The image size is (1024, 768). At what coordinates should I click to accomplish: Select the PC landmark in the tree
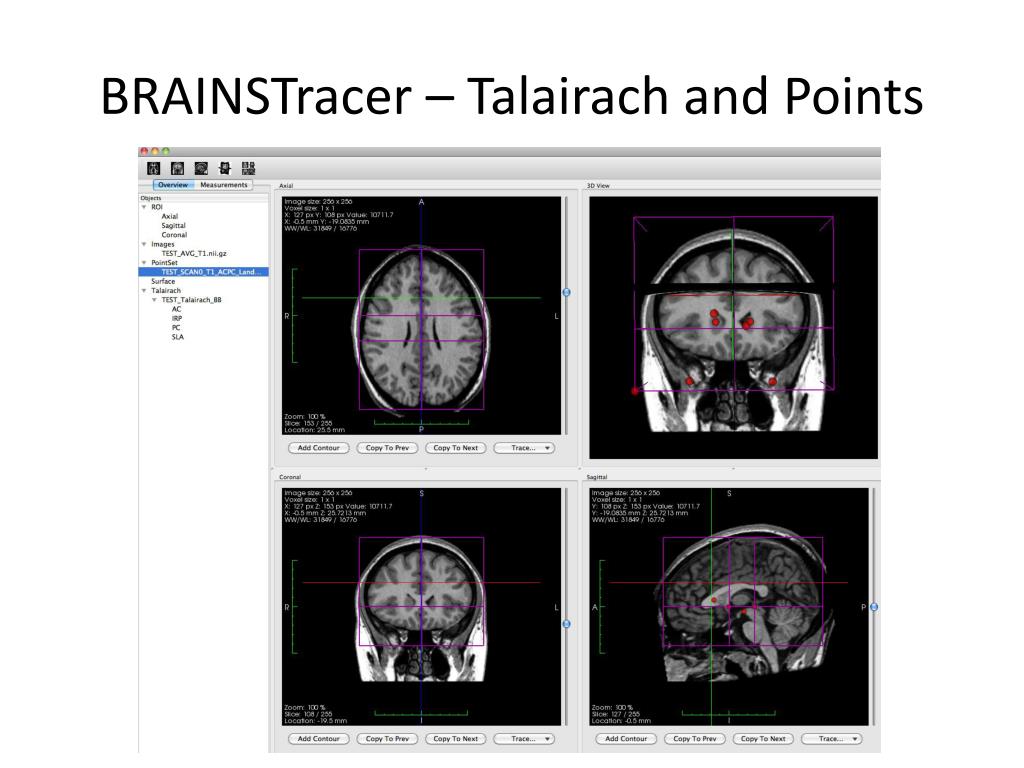coord(176,328)
